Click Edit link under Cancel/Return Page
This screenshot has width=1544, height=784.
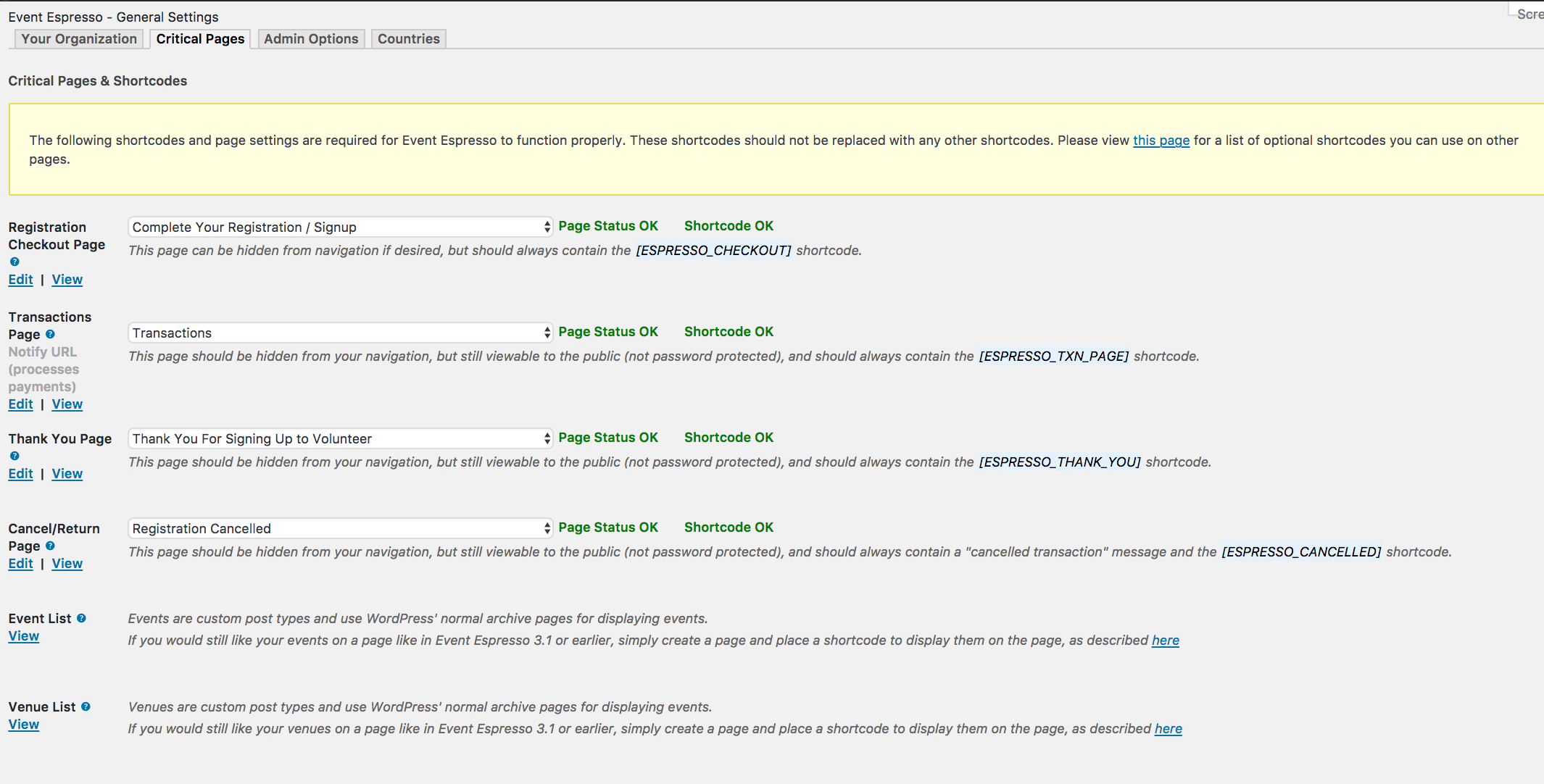[x=21, y=564]
